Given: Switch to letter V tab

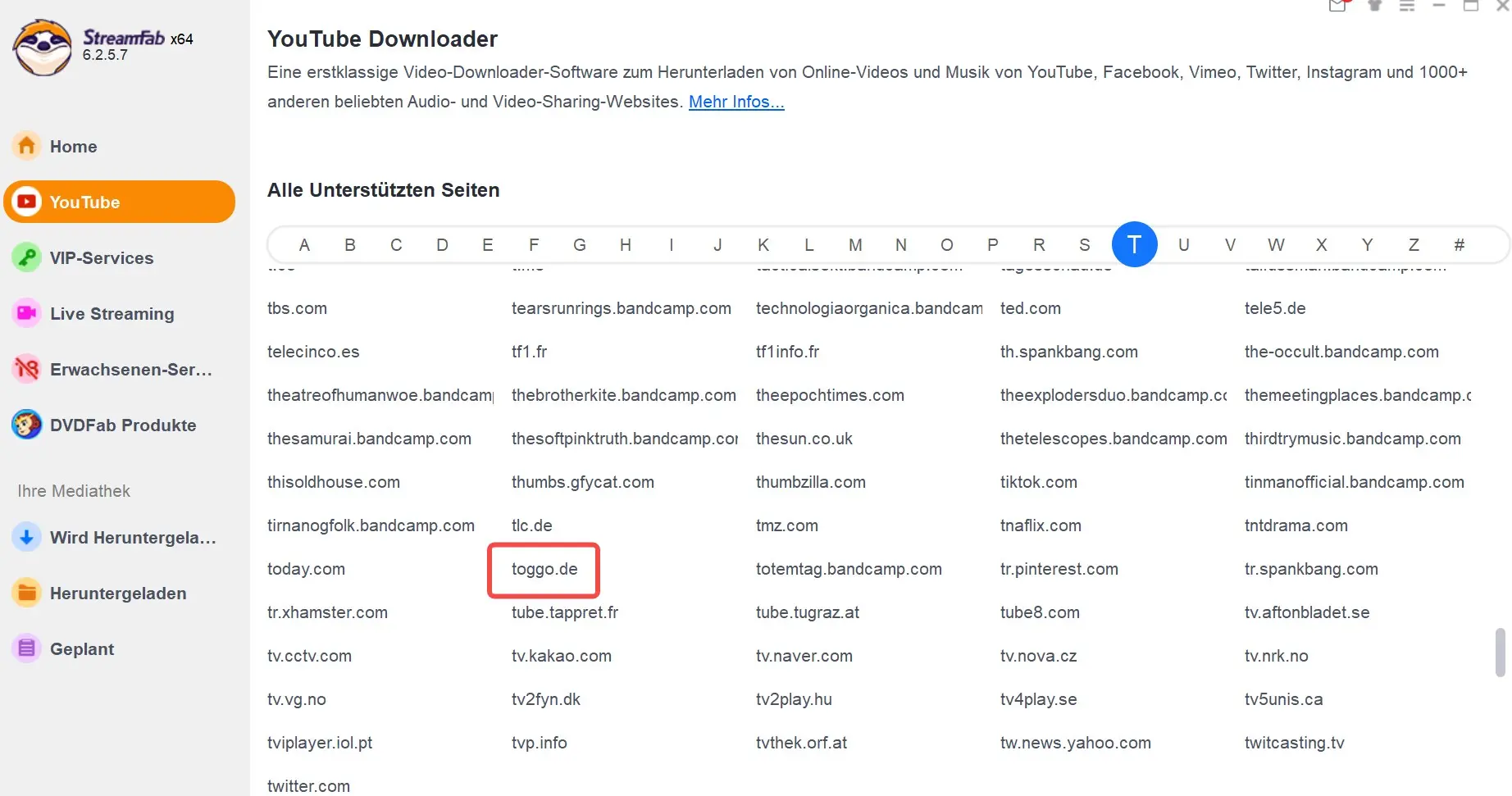Looking at the screenshot, I should (x=1230, y=244).
